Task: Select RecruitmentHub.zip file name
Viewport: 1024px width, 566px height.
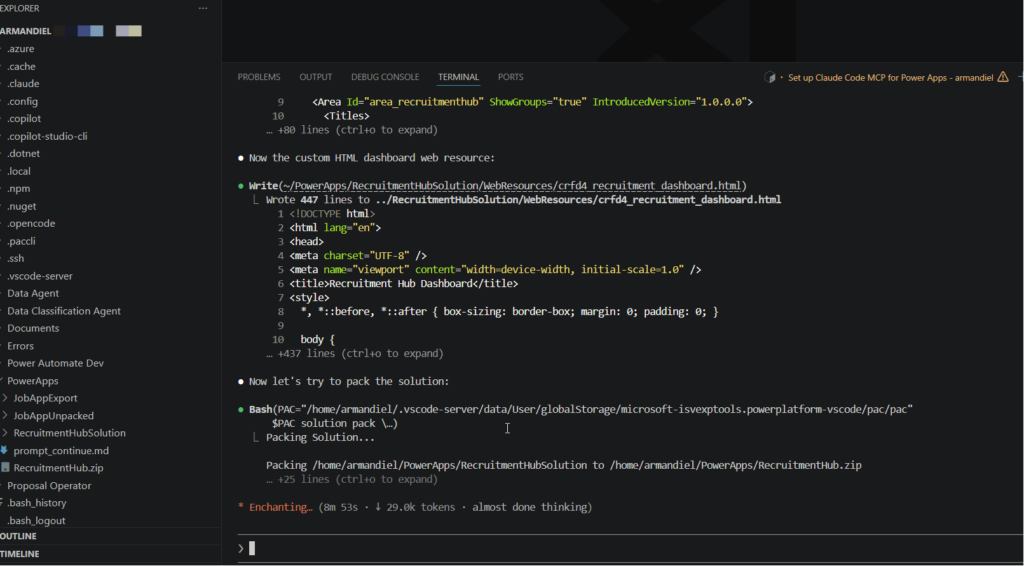Action: [x=58, y=467]
